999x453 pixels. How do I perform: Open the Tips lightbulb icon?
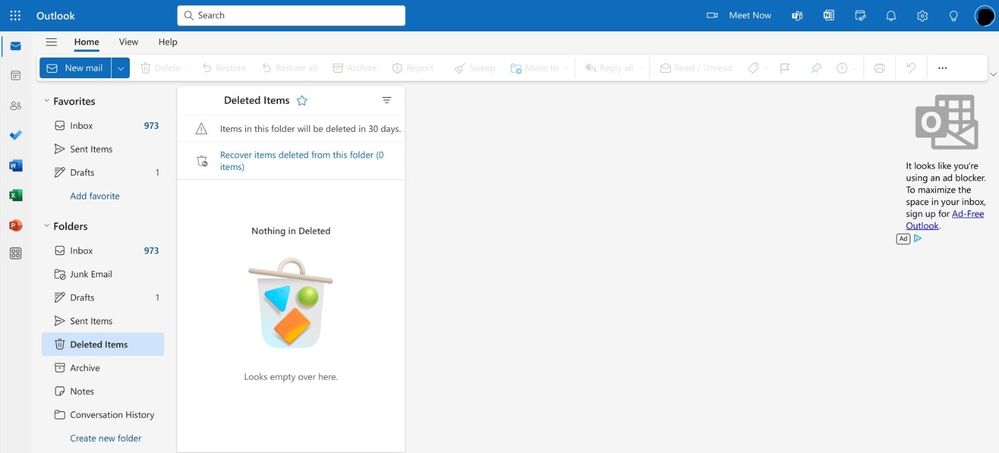[x=953, y=15]
